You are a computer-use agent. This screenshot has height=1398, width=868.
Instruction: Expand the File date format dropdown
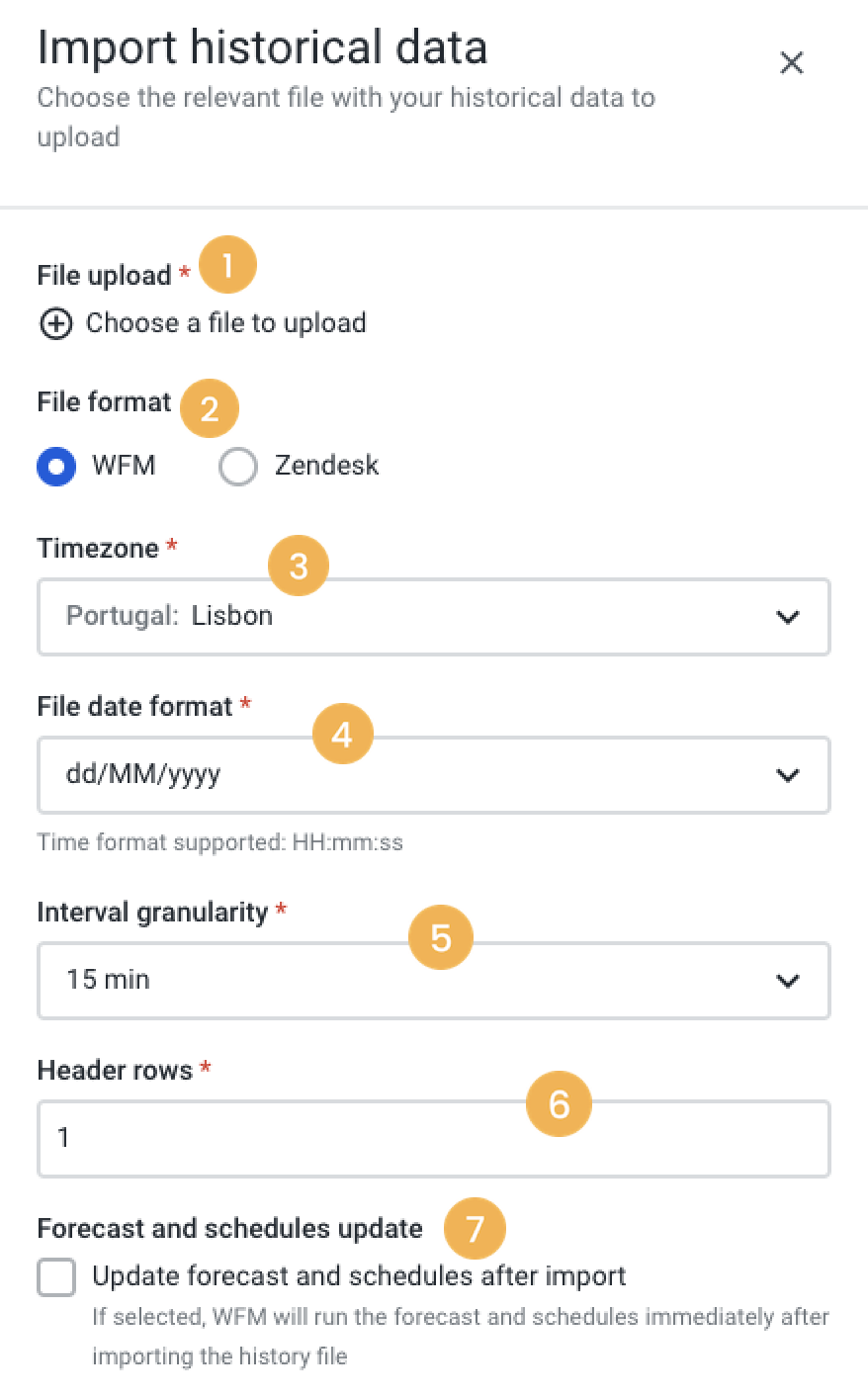pyautogui.click(x=434, y=775)
